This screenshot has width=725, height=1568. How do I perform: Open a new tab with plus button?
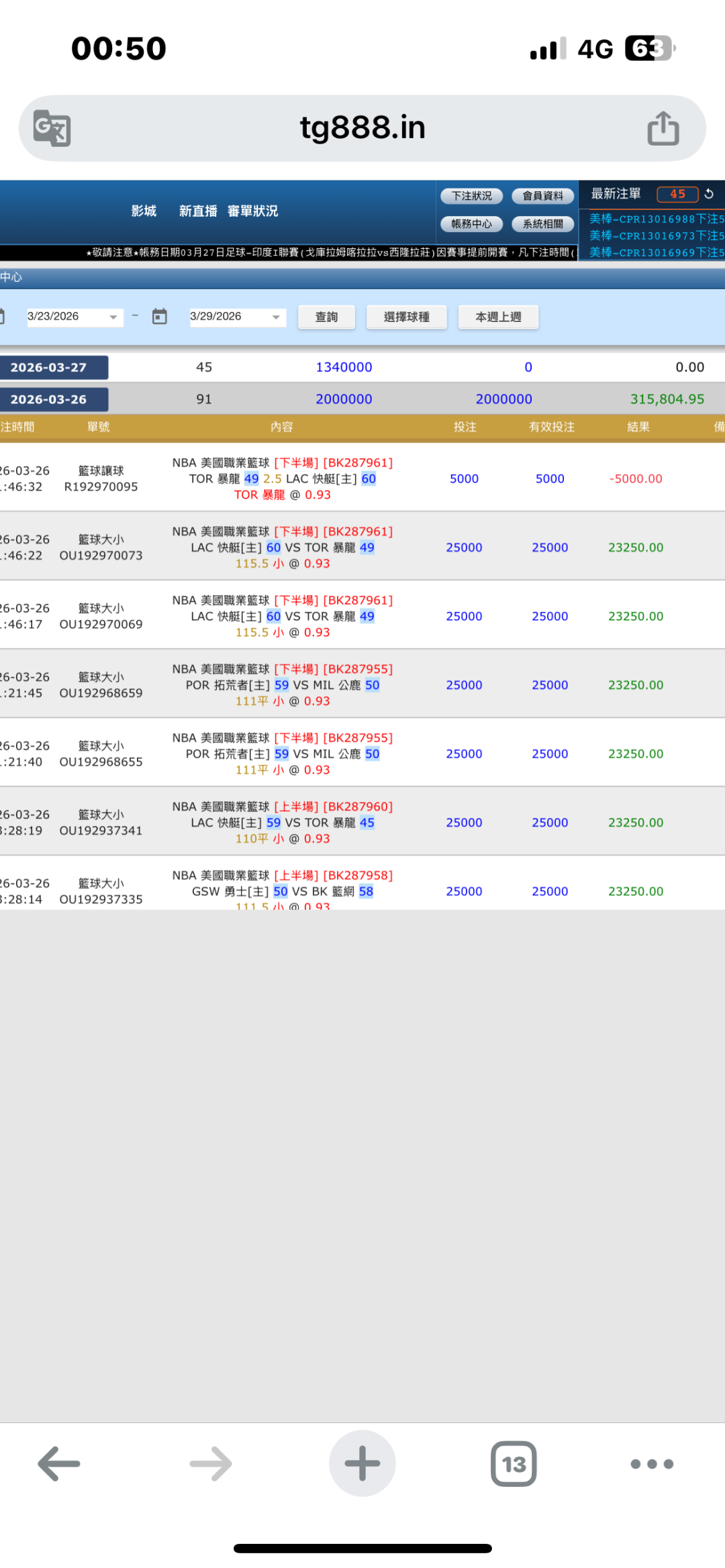click(x=362, y=1463)
